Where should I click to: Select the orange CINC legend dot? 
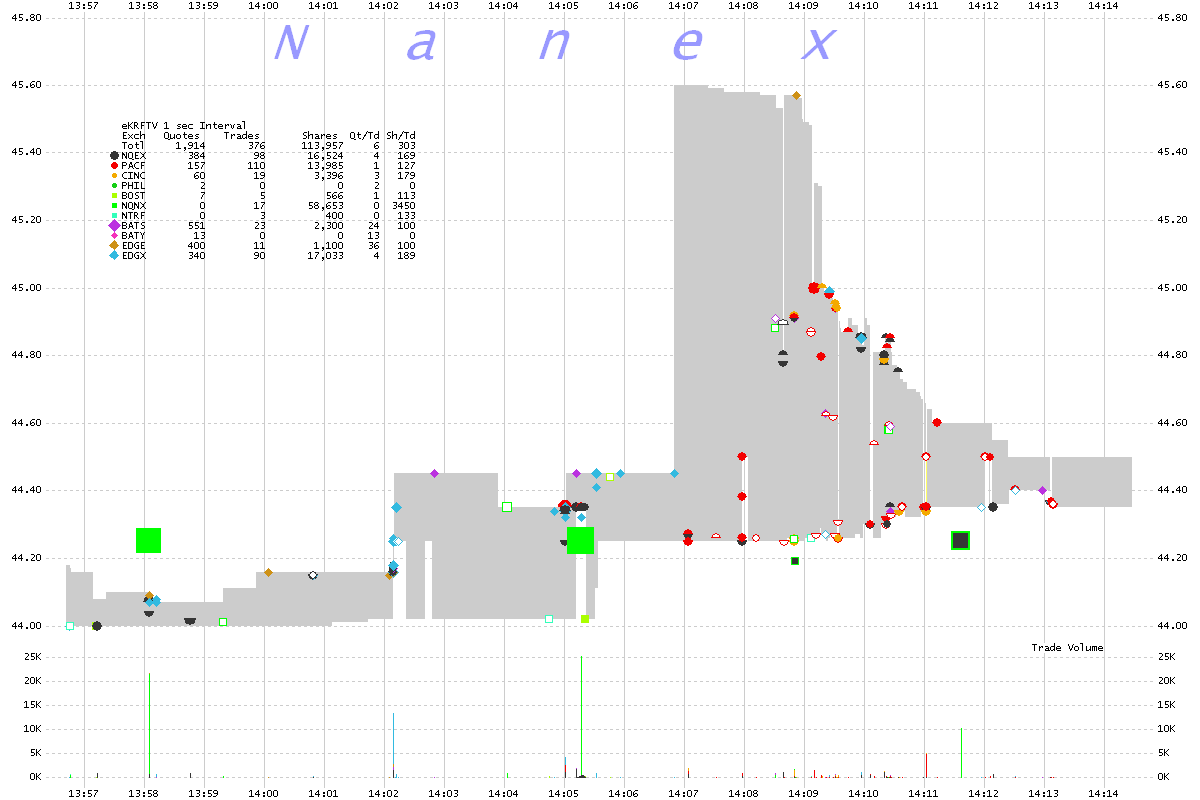(x=114, y=176)
